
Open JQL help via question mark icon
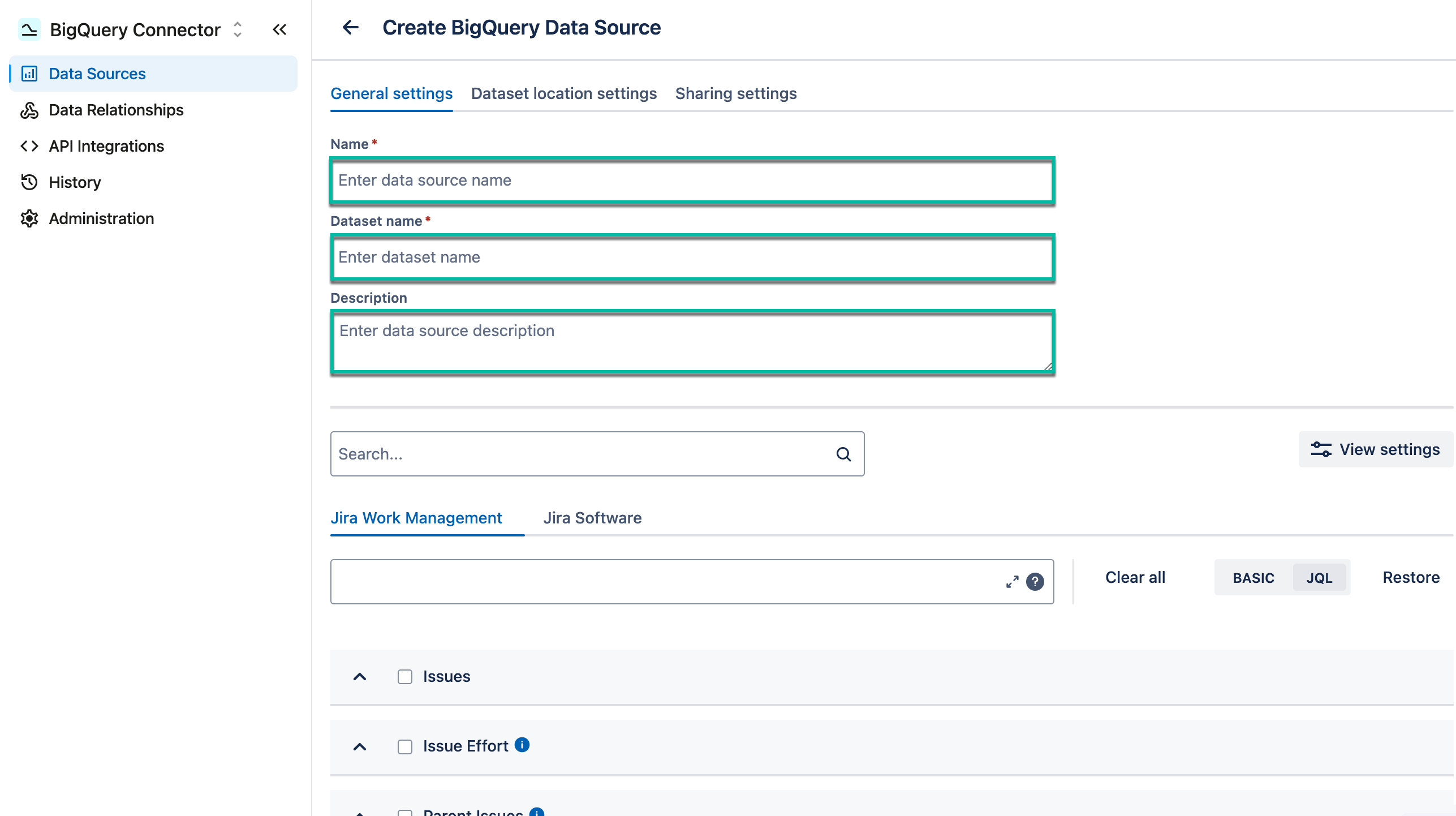pyautogui.click(x=1035, y=582)
